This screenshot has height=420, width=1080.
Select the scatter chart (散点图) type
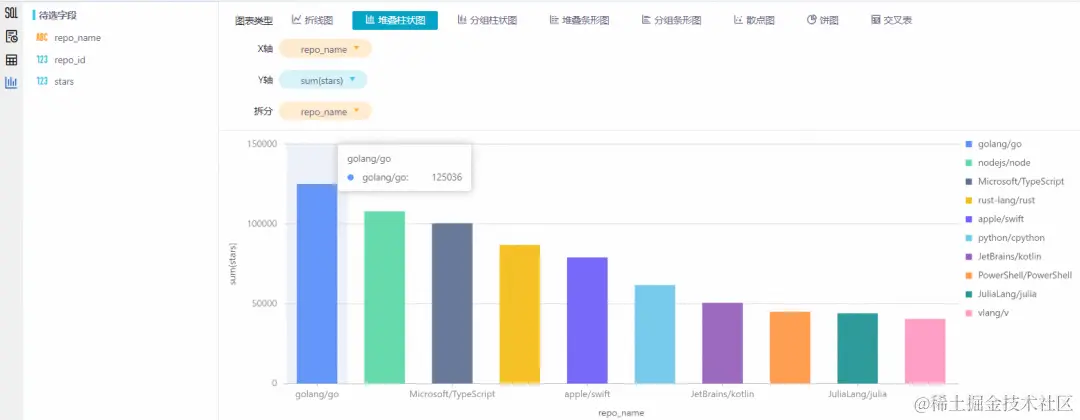(754, 20)
